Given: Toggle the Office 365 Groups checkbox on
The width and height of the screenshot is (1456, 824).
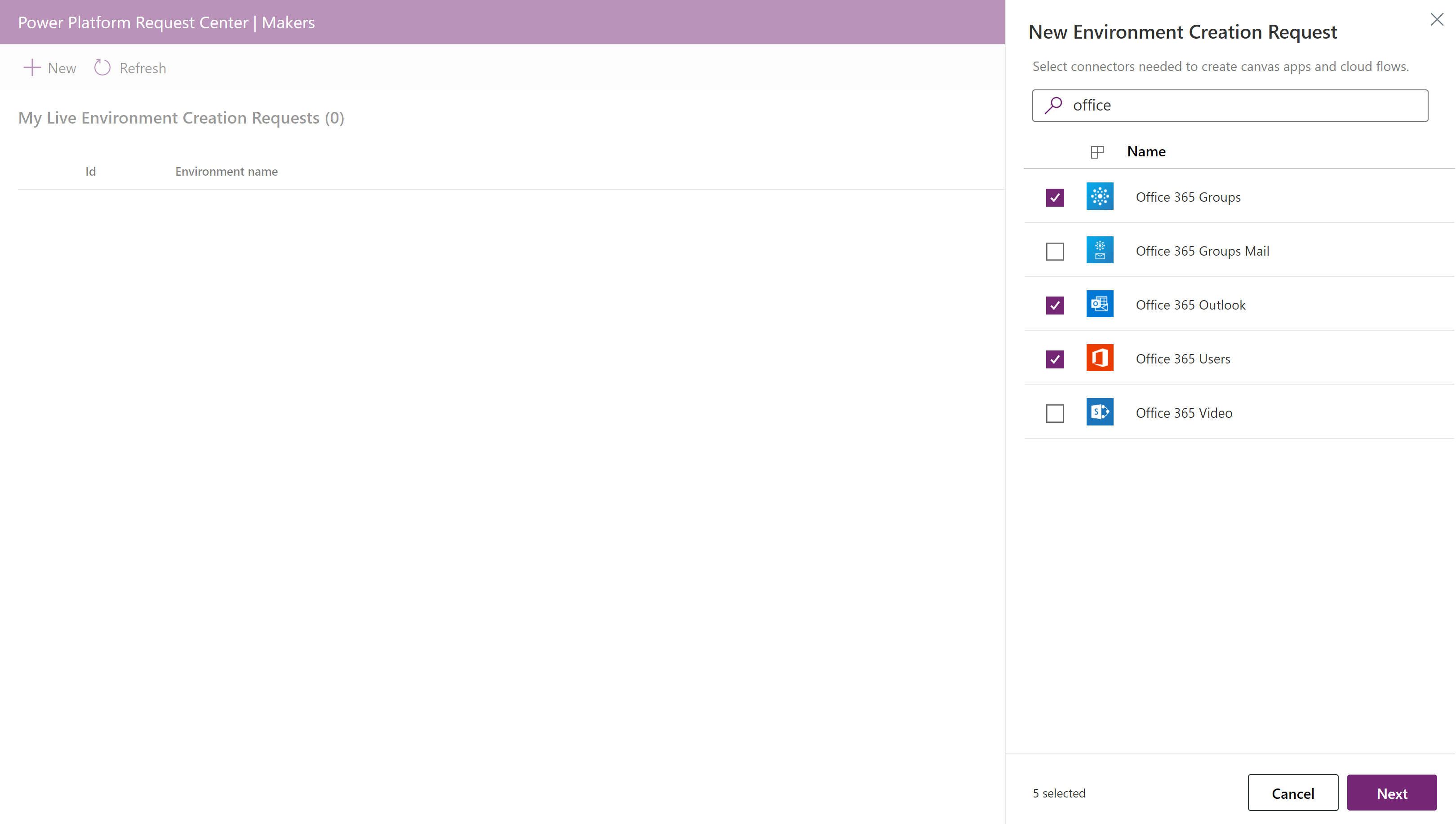Looking at the screenshot, I should pos(1055,197).
